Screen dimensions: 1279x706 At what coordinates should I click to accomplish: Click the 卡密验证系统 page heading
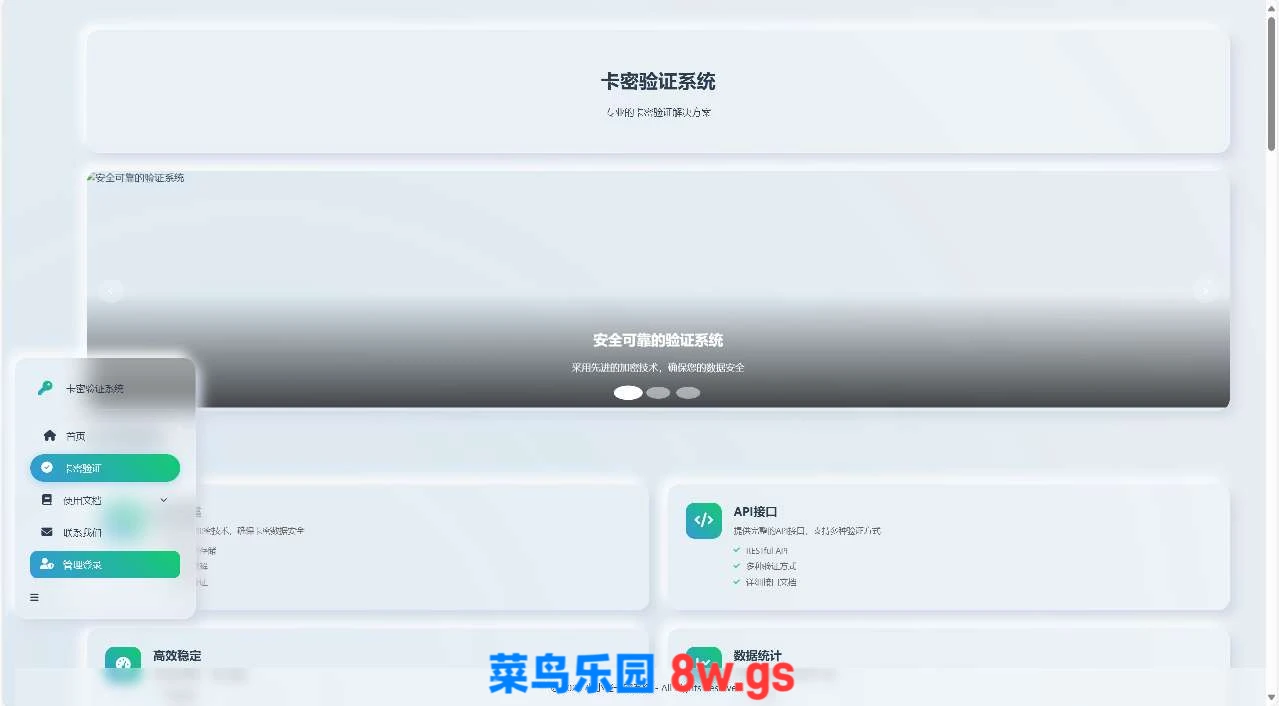pos(658,82)
